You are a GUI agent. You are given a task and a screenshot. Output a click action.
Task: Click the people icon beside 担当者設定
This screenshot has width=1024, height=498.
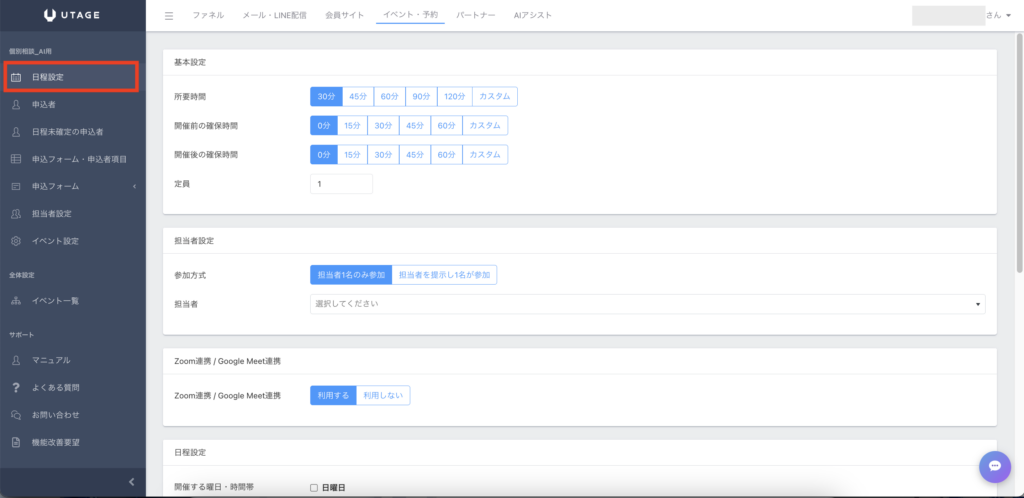(x=16, y=214)
